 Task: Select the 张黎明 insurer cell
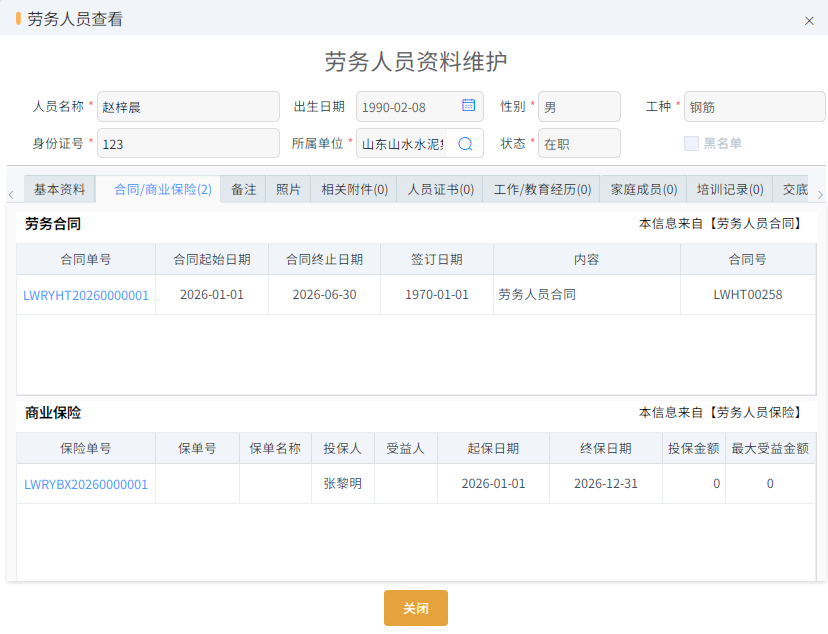coord(343,484)
